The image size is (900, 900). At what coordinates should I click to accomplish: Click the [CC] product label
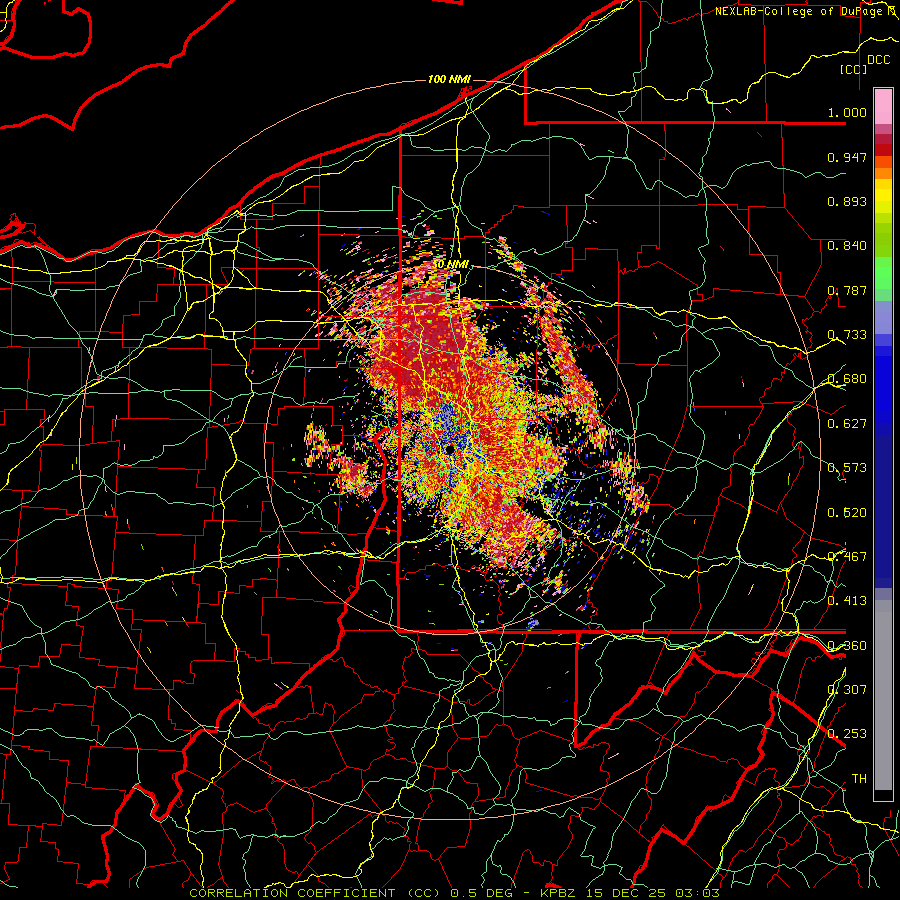coord(853,69)
